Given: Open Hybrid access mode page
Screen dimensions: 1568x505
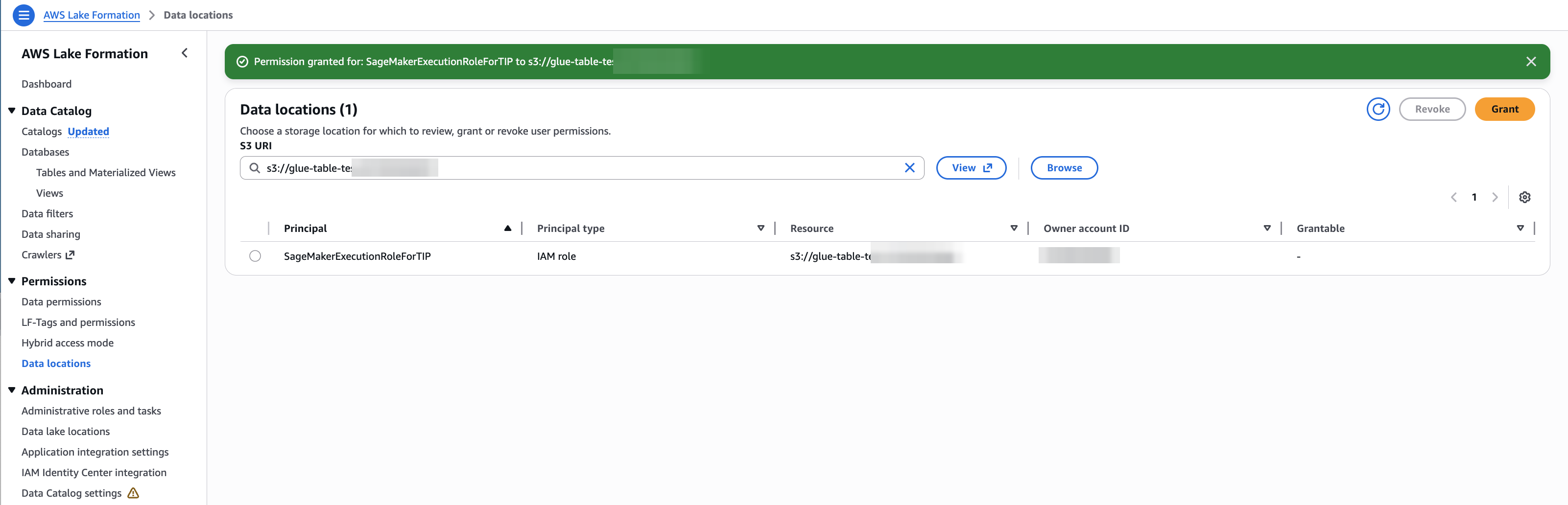Looking at the screenshot, I should [67, 343].
